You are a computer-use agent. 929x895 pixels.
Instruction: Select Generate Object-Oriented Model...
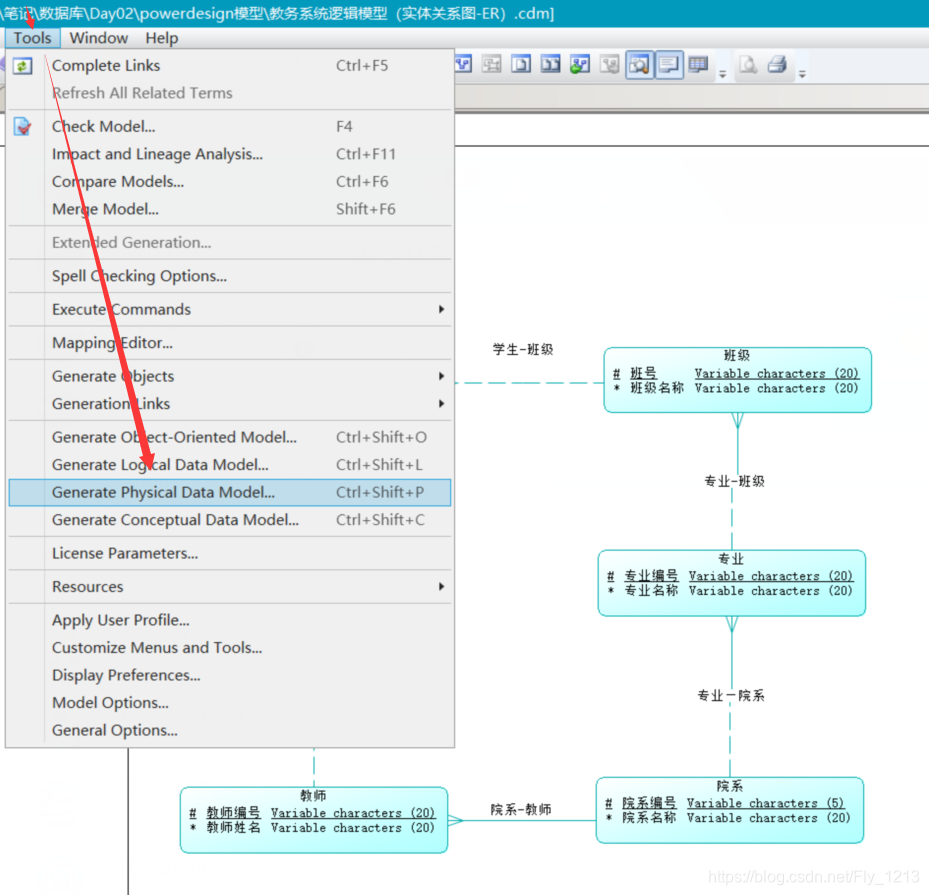pyautogui.click(x=230, y=437)
